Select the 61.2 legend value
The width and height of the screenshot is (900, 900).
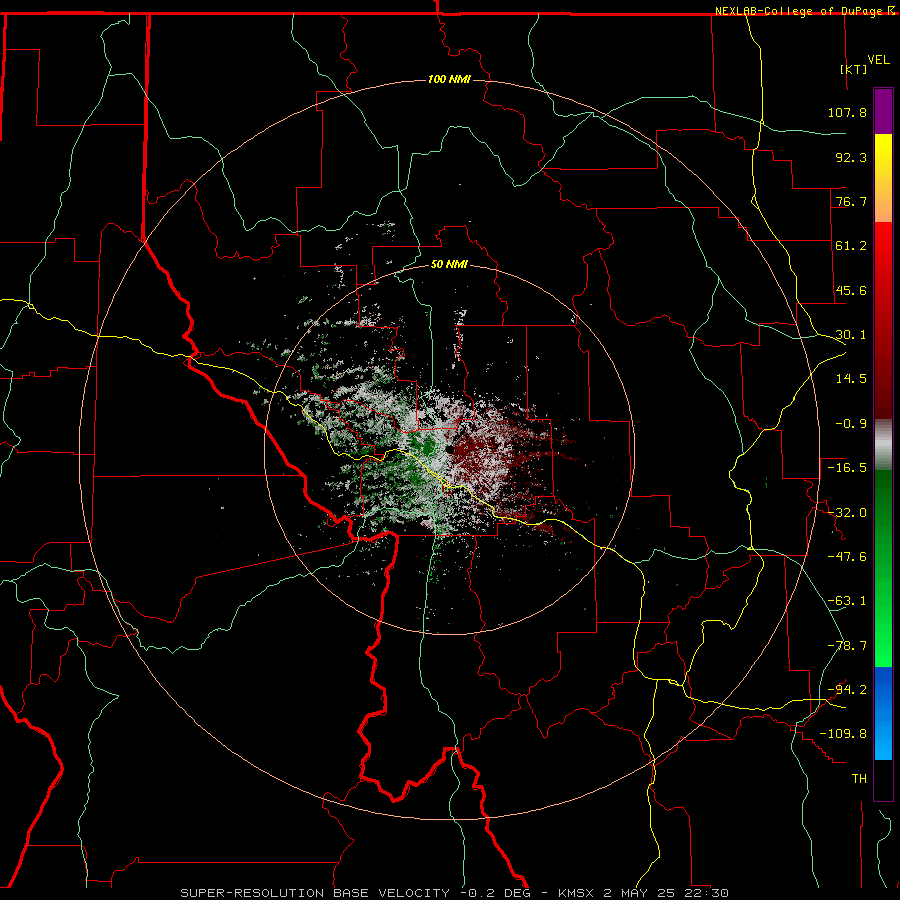[x=851, y=246]
